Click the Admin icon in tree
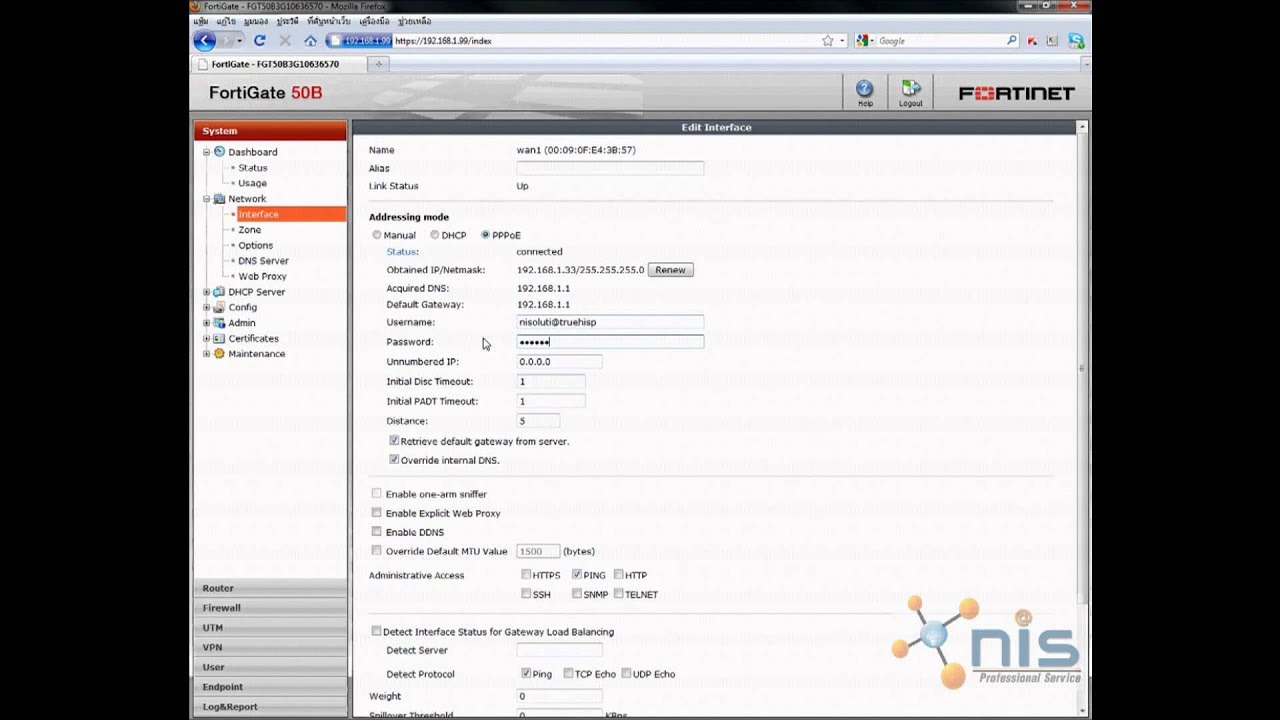 220,323
